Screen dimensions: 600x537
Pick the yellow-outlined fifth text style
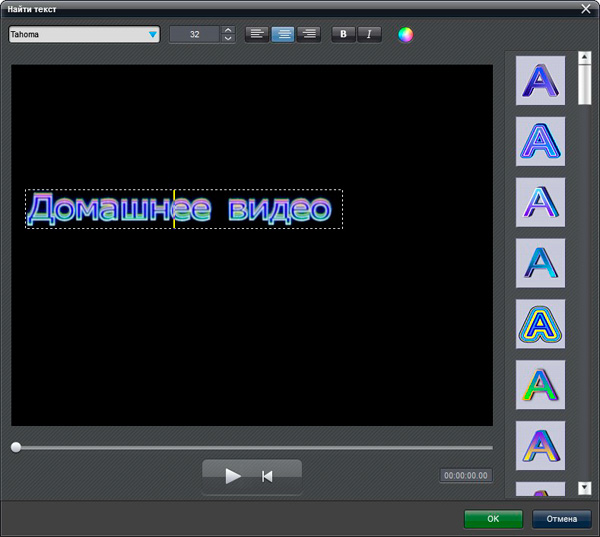540,324
